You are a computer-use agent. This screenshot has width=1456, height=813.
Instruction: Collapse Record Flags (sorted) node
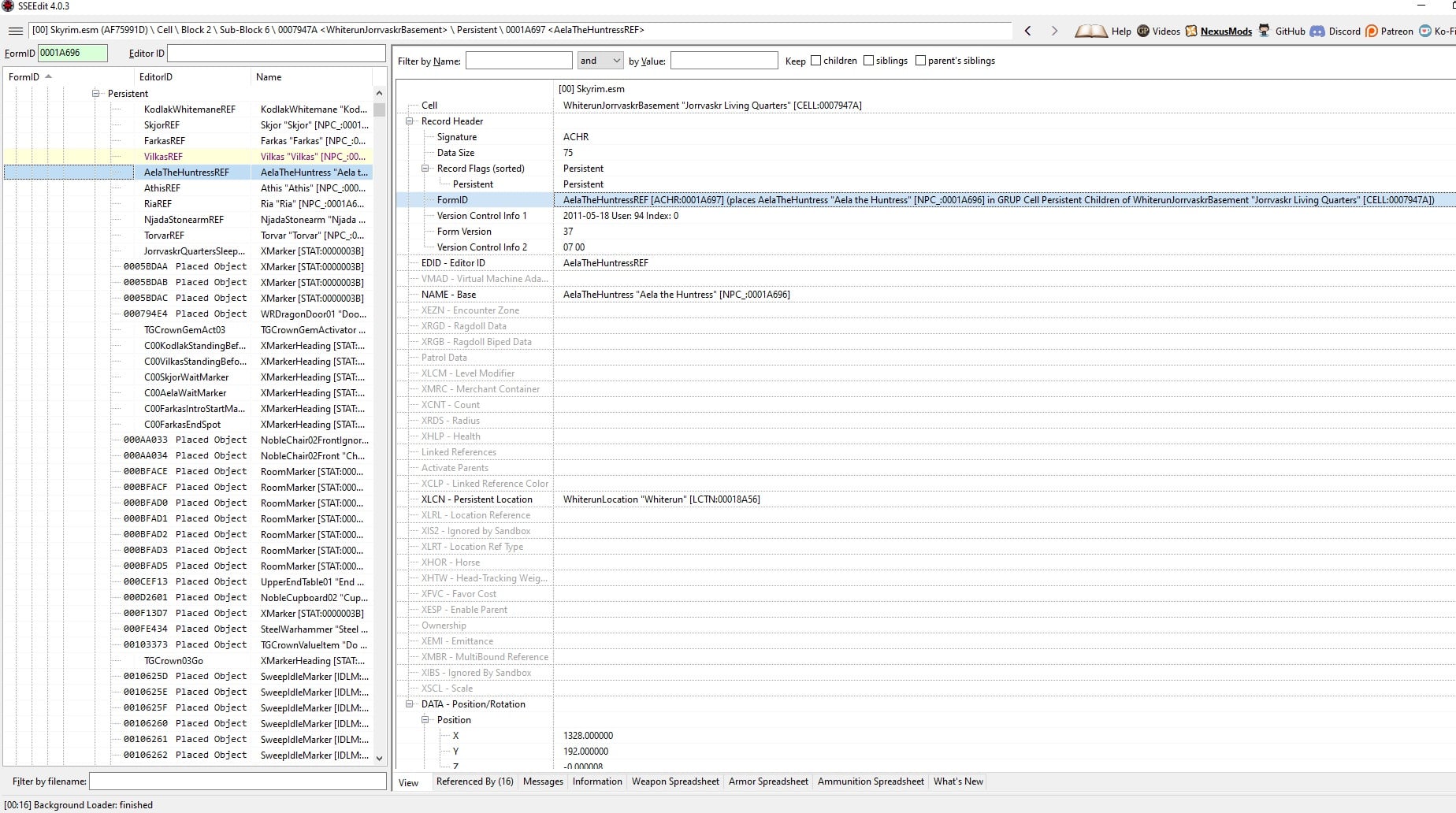425,169
